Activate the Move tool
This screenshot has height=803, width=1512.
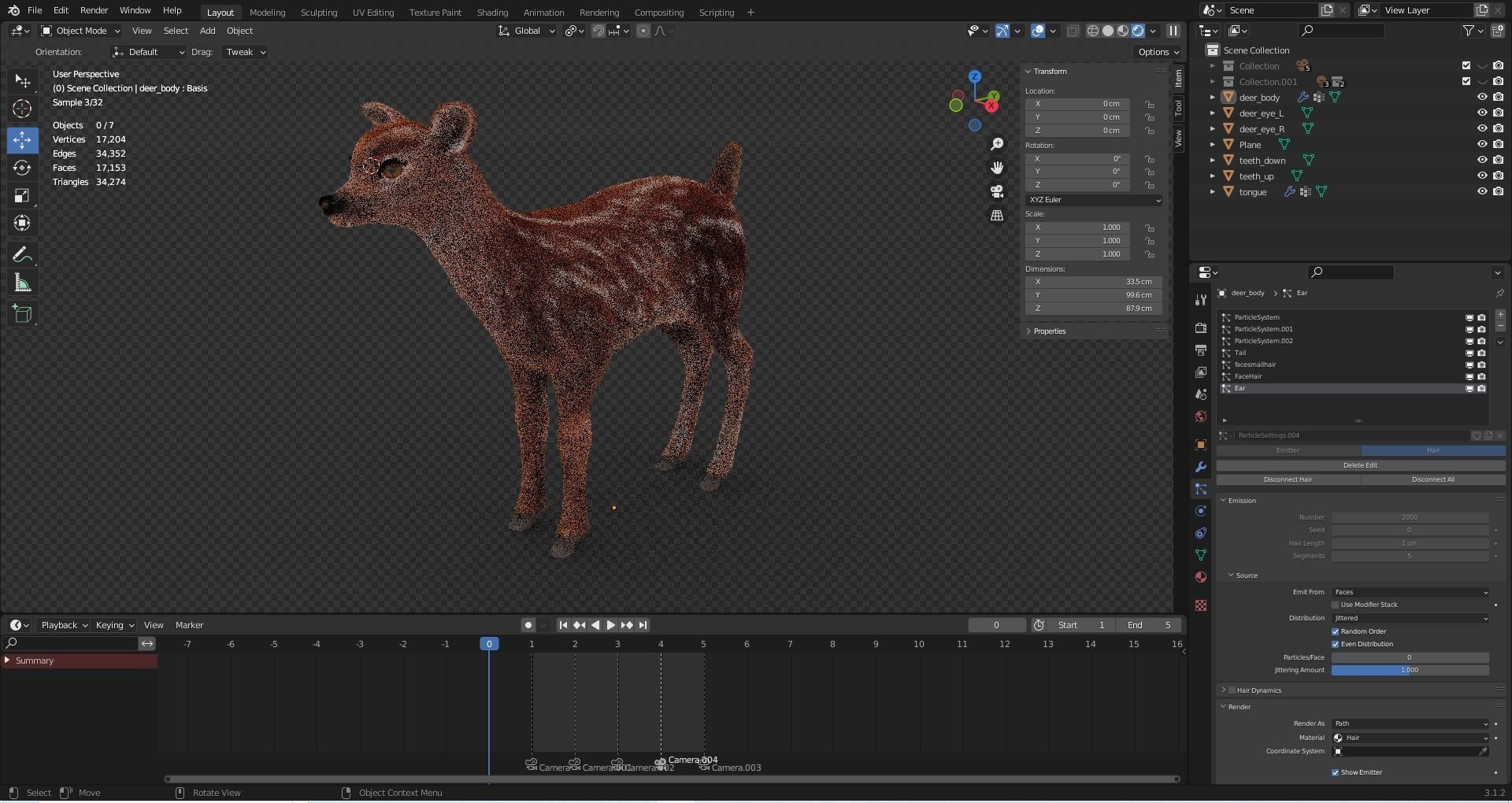22,140
